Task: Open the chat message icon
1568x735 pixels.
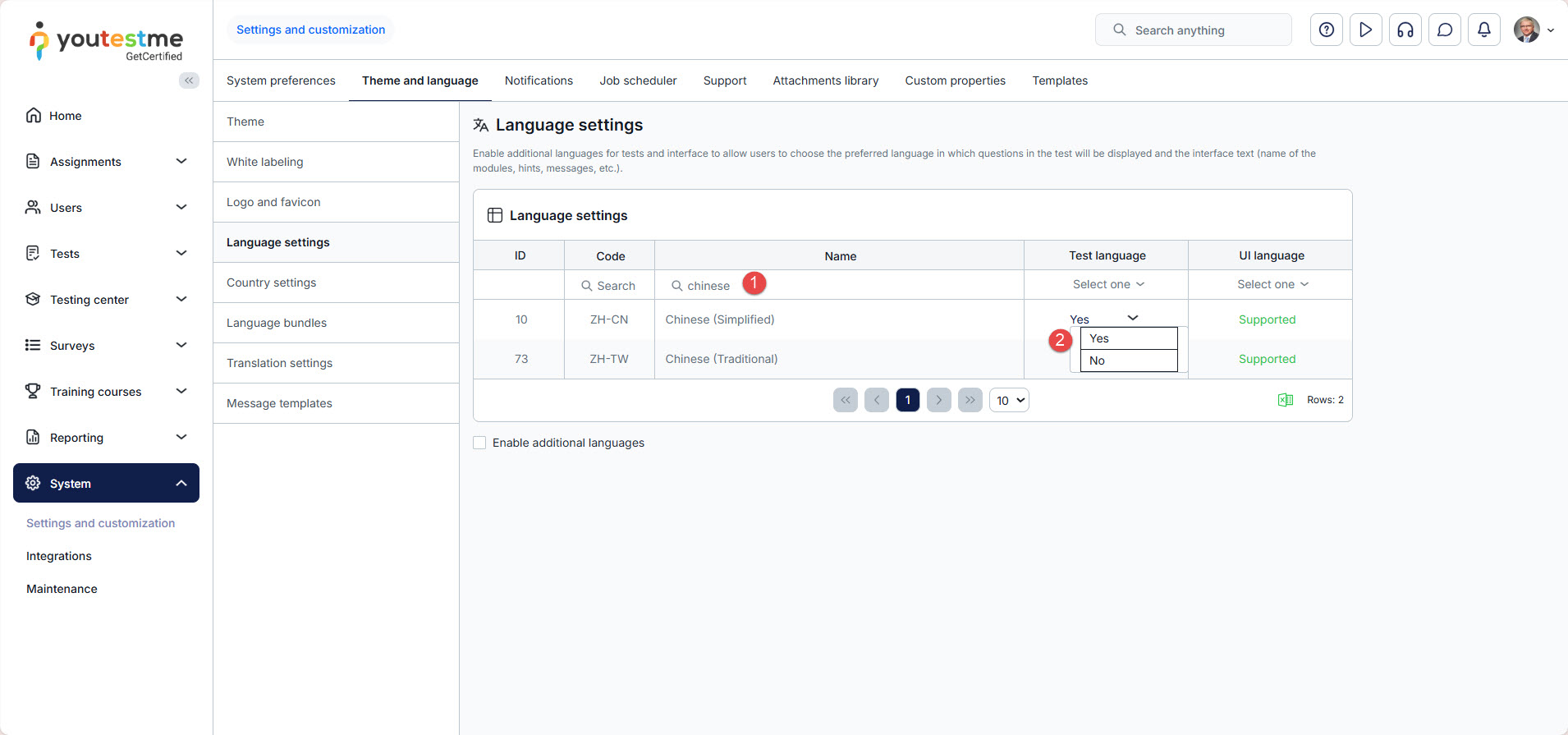Action: pos(1444,30)
